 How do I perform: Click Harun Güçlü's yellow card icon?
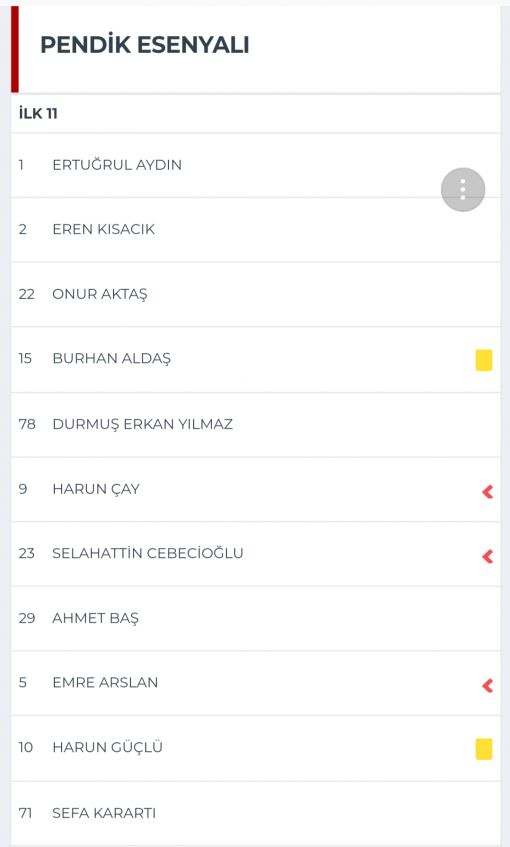484,749
